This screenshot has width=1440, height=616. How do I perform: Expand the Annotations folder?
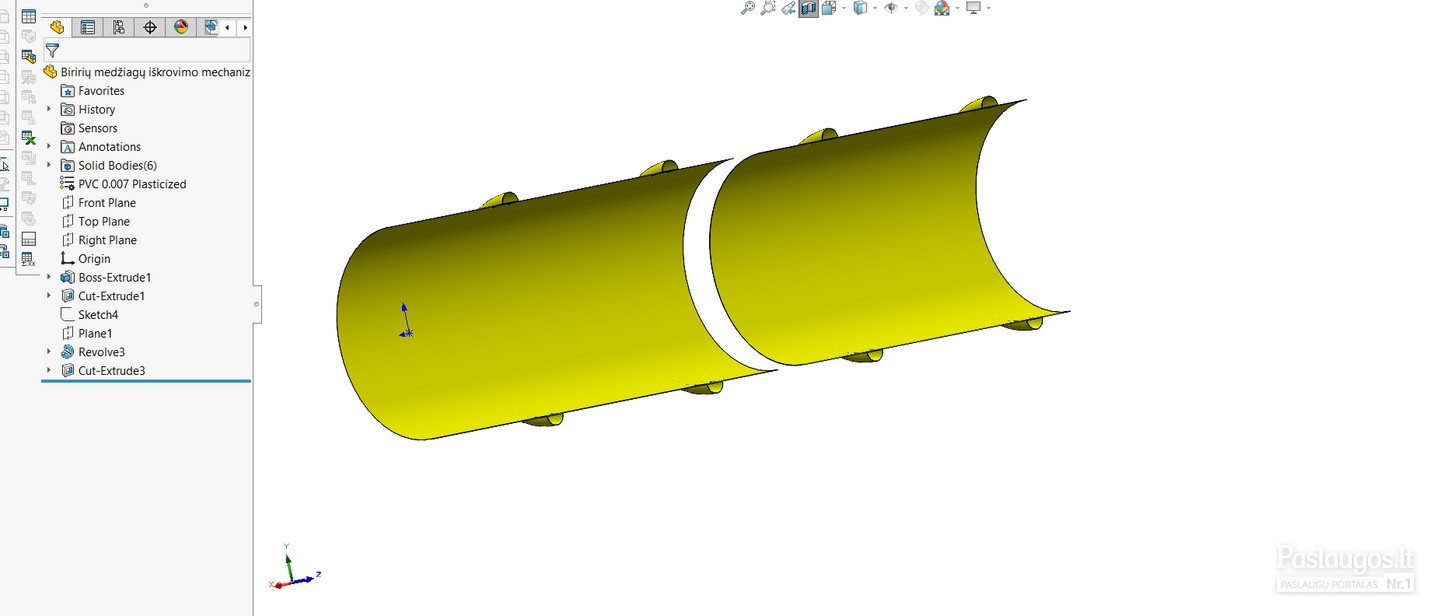[x=48, y=146]
